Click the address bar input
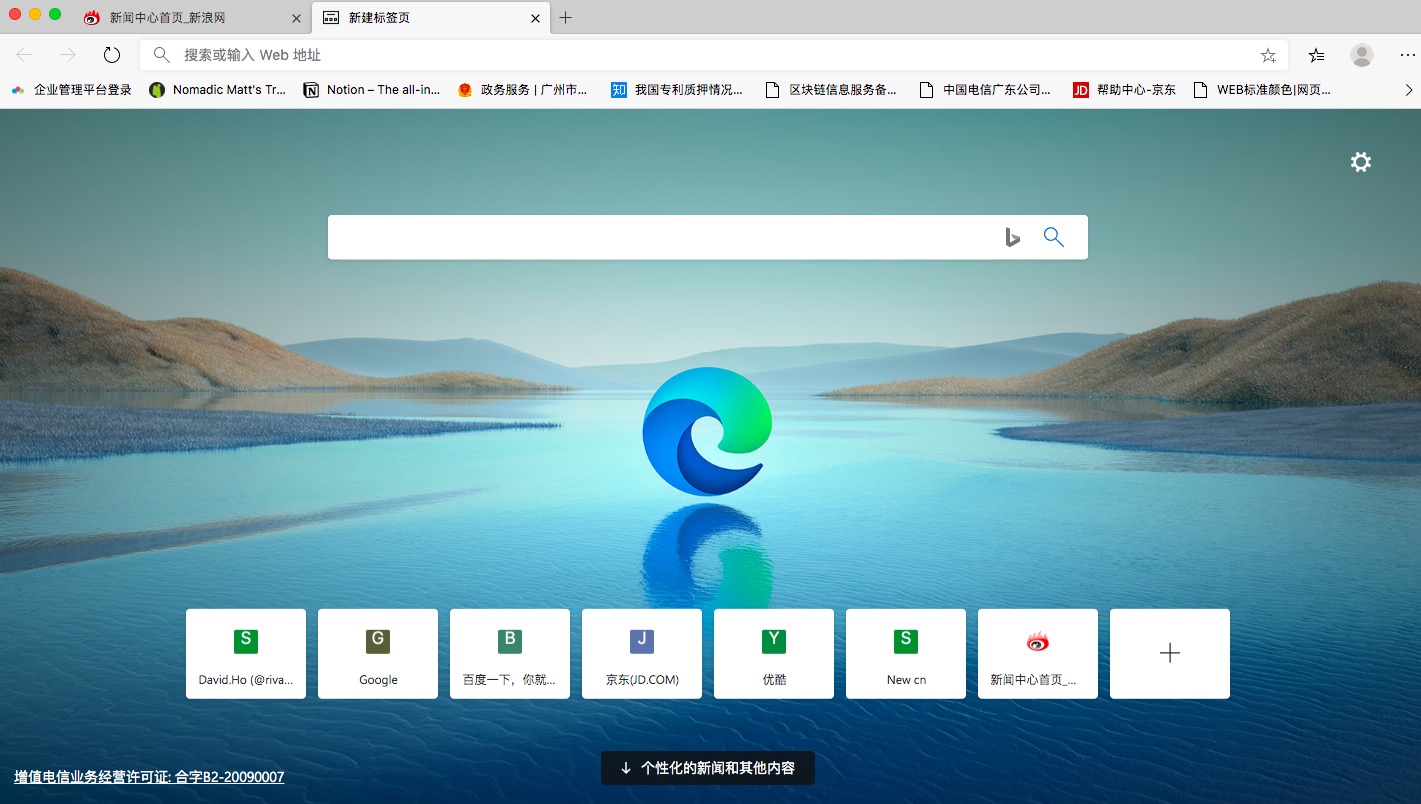1421x804 pixels. 714,55
